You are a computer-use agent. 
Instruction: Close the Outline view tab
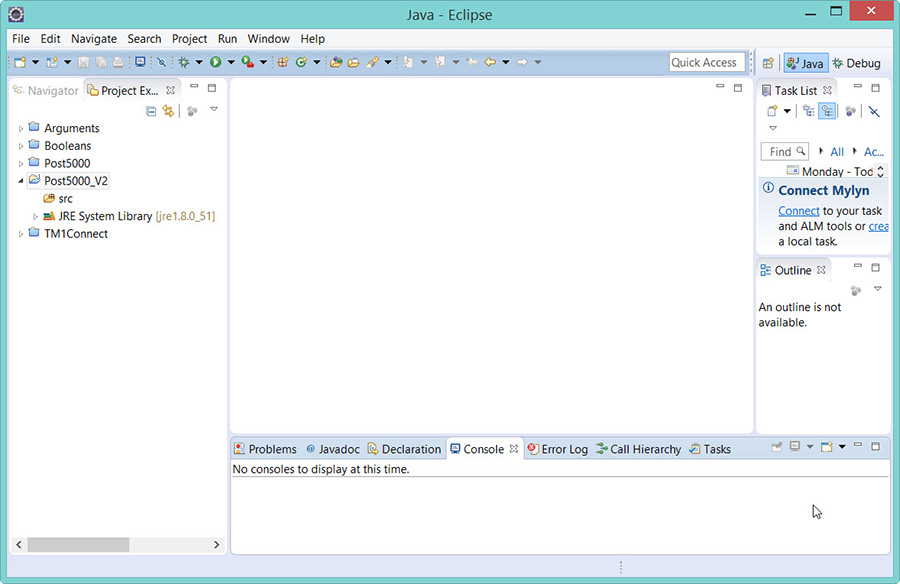821,269
